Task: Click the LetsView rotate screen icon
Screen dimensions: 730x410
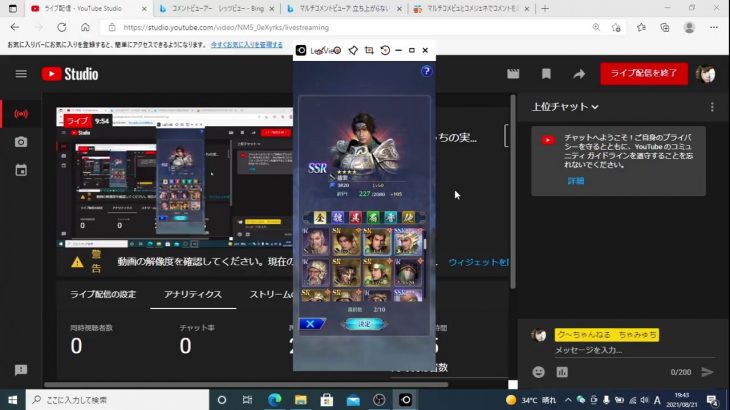Action: coord(385,50)
